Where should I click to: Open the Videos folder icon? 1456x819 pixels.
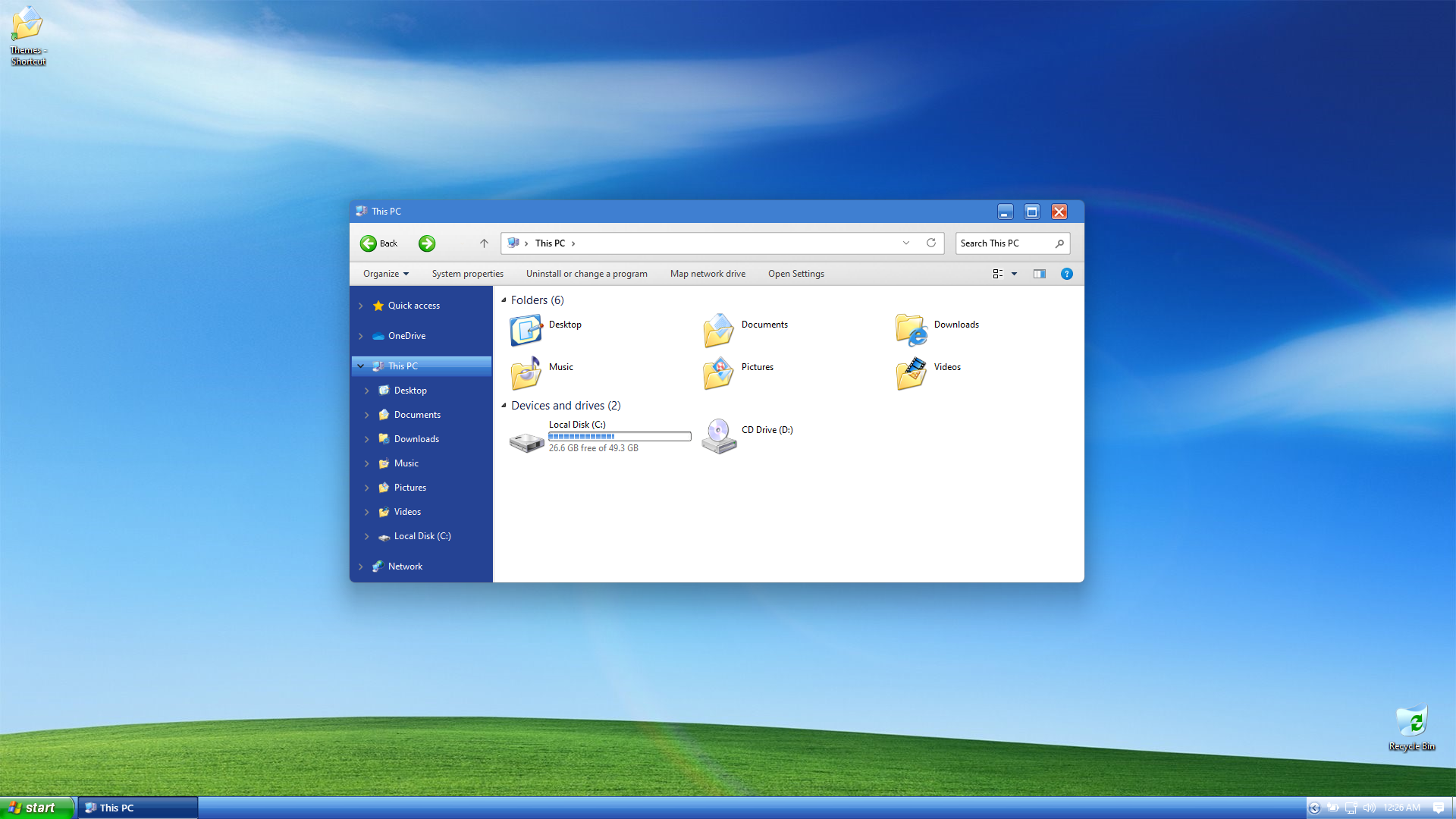point(911,373)
